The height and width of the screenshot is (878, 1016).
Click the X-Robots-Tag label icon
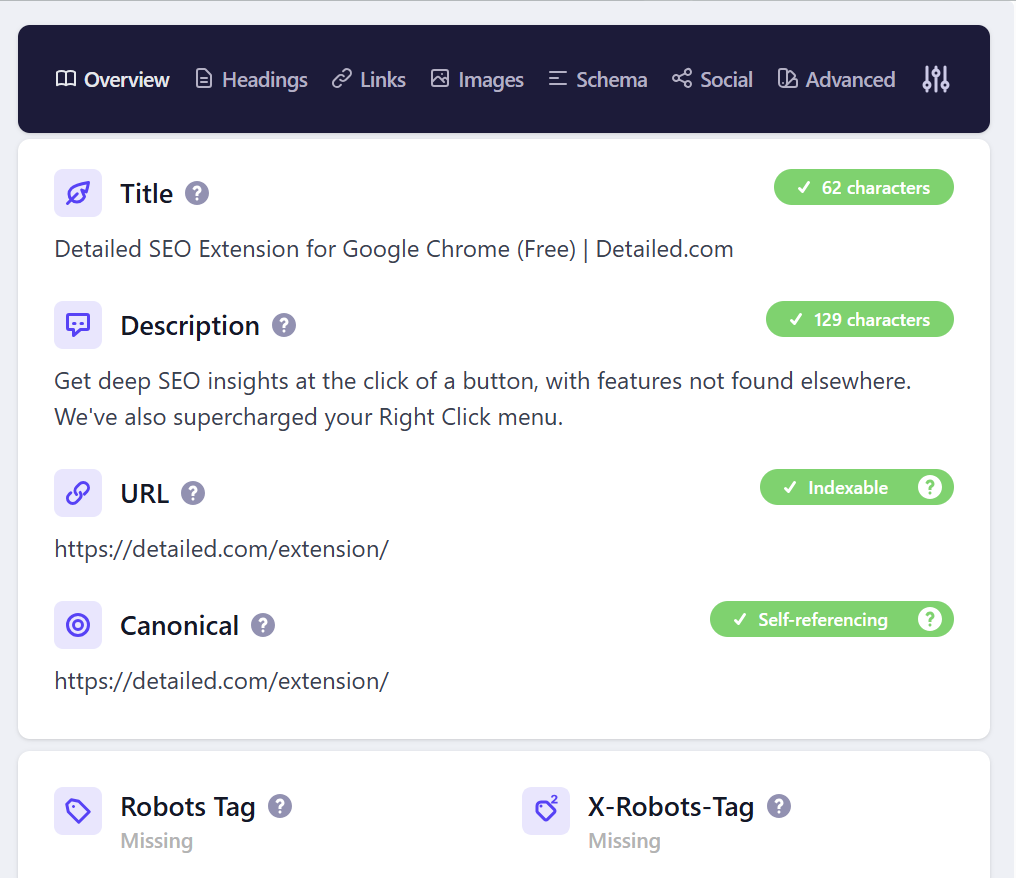546,811
